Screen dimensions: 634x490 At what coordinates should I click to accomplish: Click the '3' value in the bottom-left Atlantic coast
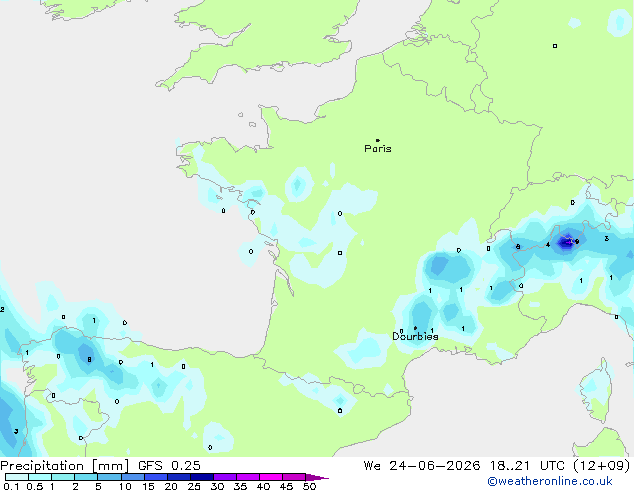(x=16, y=431)
